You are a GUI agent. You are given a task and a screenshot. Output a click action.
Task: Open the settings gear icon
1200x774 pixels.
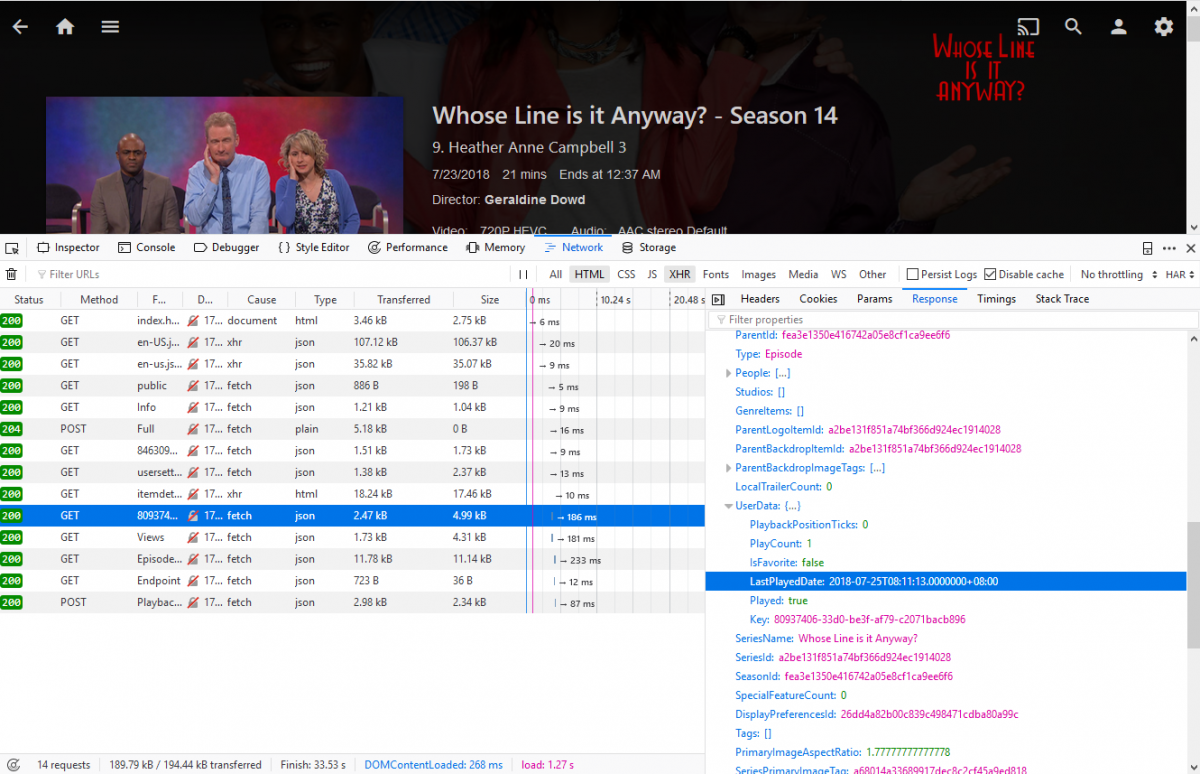(1164, 27)
